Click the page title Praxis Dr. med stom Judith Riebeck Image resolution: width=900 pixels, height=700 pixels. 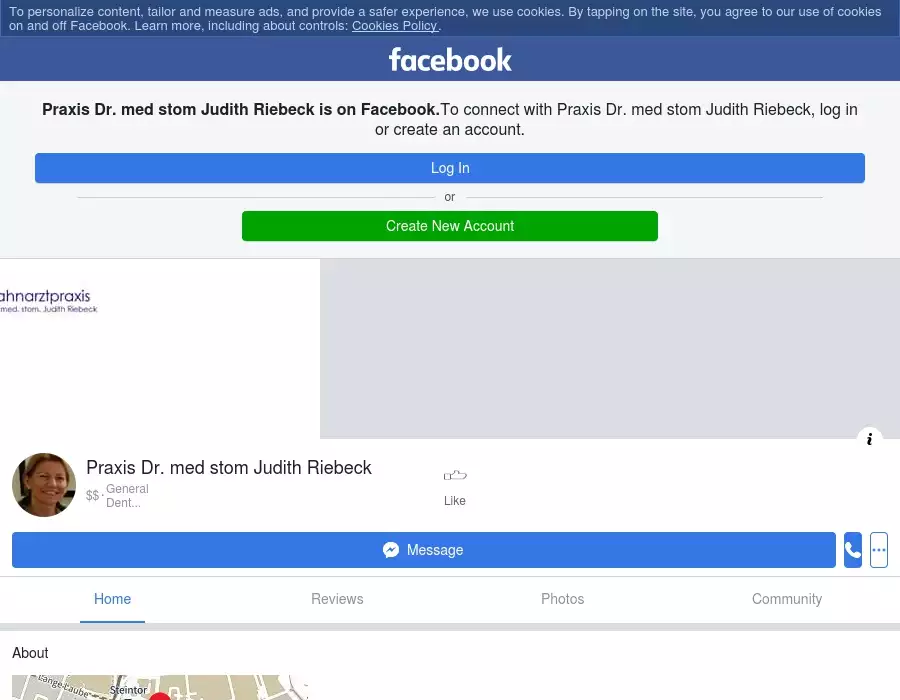[229, 468]
